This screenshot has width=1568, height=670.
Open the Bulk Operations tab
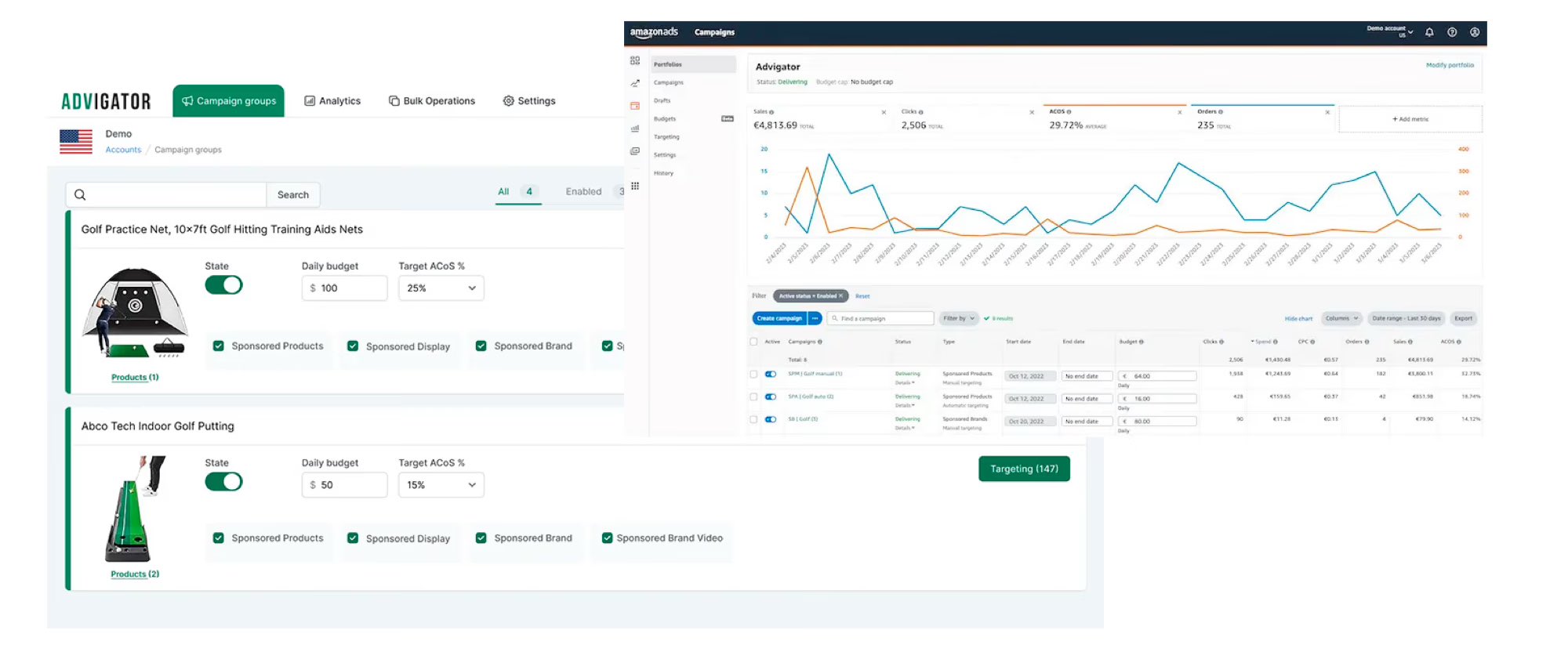click(x=432, y=101)
